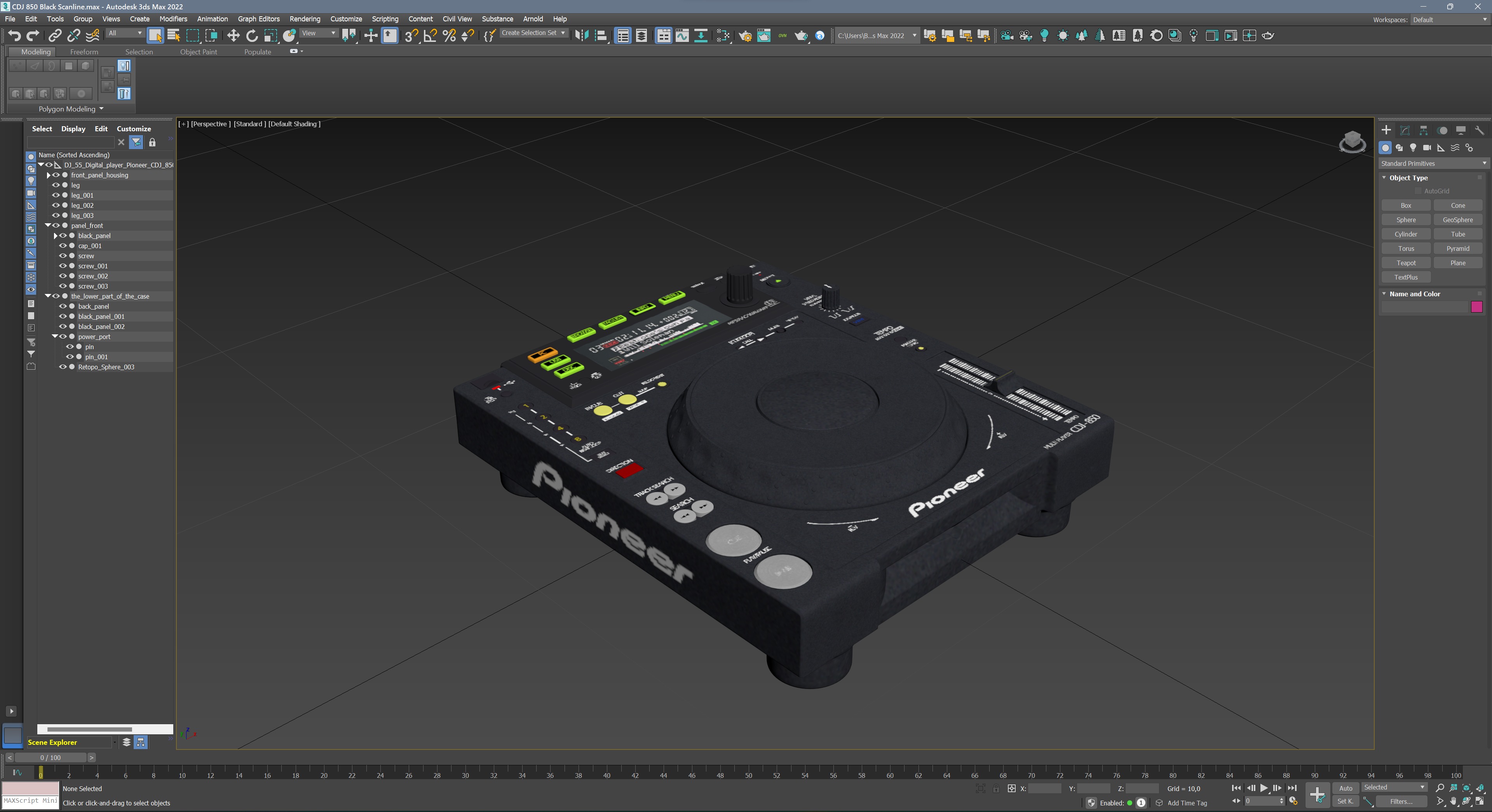Image resolution: width=1492 pixels, height=812 pixels.
Task: Click Zoom Extents All Selected icon
Action: click(1480, 788)
